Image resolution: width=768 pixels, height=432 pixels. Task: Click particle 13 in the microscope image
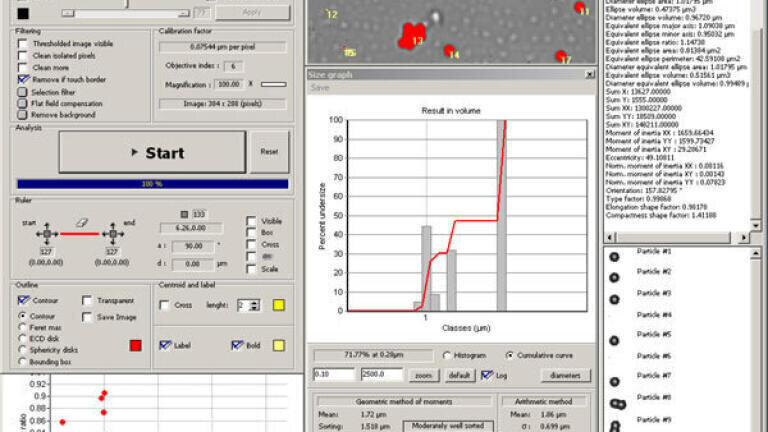(411, 35)
